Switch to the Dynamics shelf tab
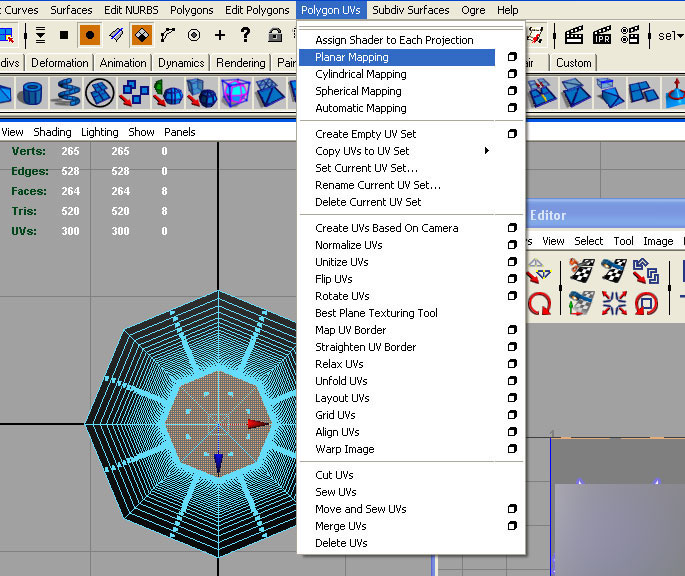 pos(181,63)
